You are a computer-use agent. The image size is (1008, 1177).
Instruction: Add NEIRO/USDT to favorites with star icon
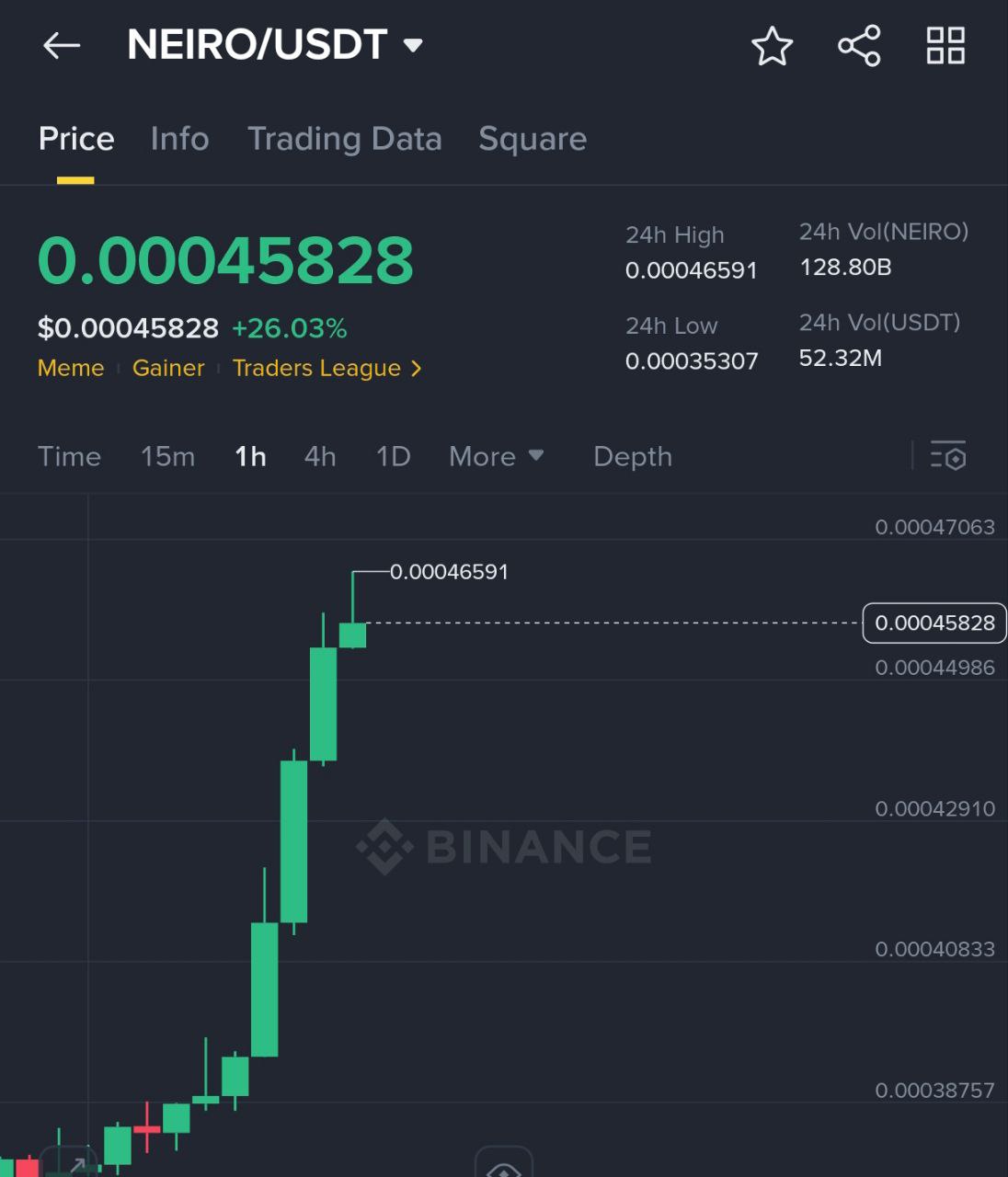[772, 46]
